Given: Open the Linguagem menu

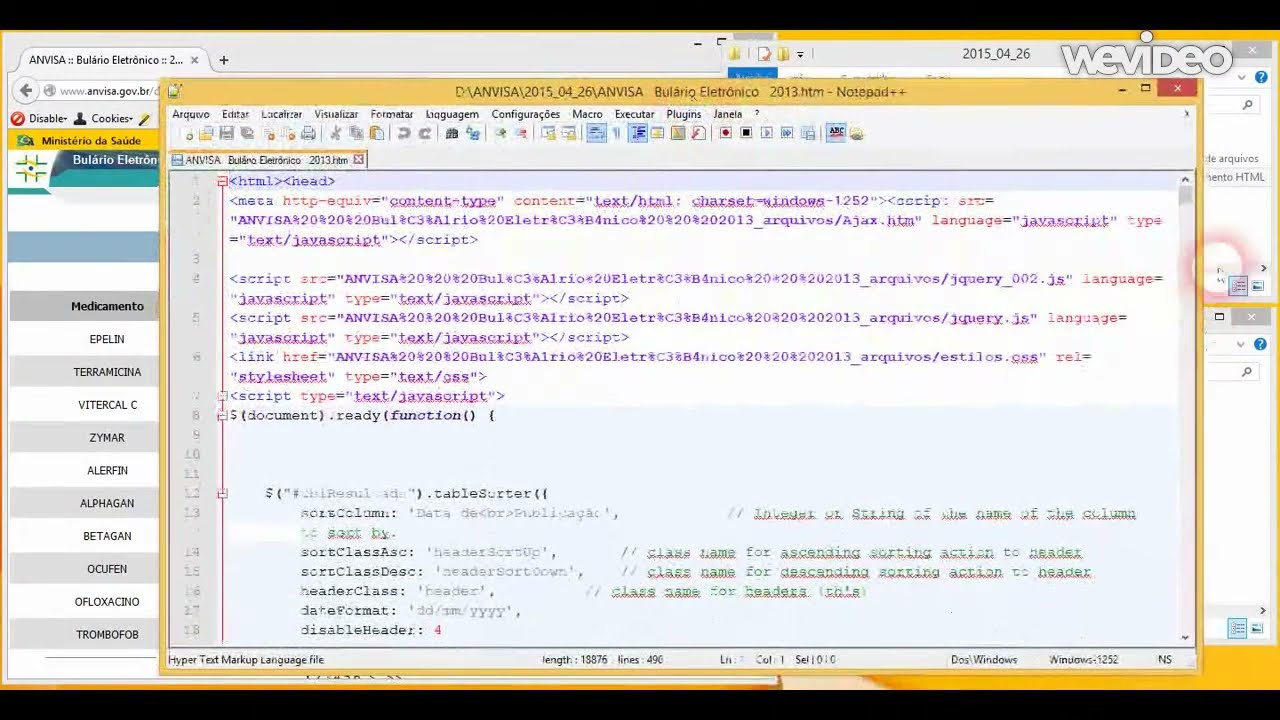Looking at the screenshot, I should click(x=452, y=114).
